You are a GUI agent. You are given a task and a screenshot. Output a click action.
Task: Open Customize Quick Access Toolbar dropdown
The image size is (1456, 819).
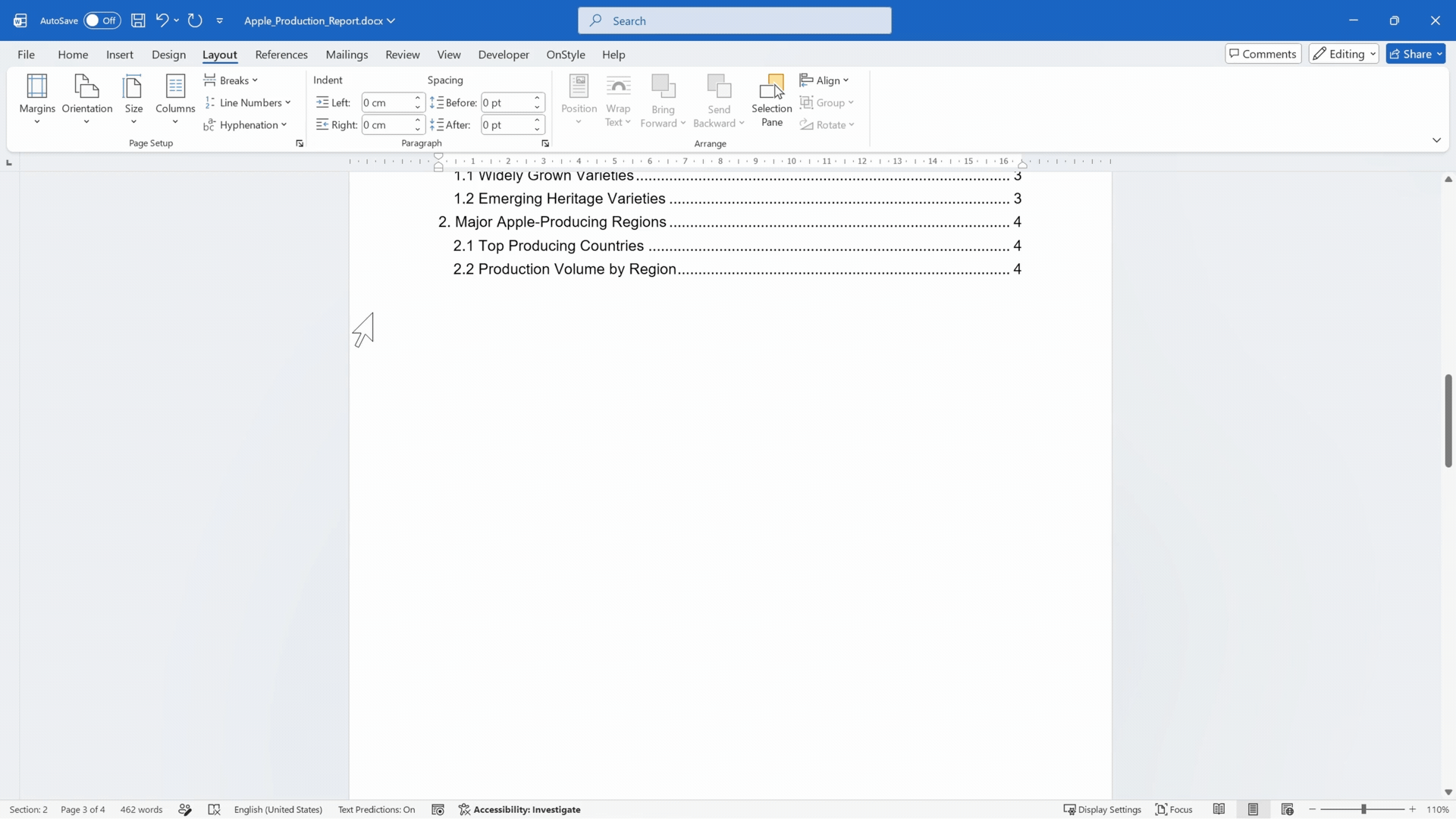click(220, 20)
